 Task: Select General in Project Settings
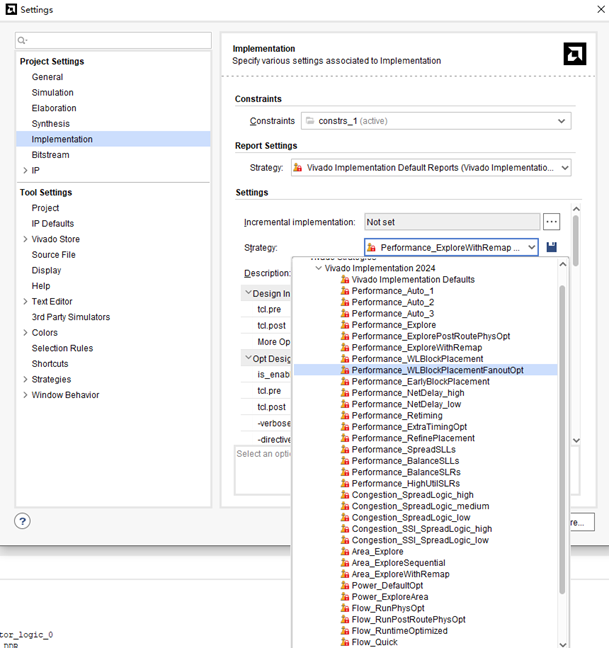tap(48, 77)
